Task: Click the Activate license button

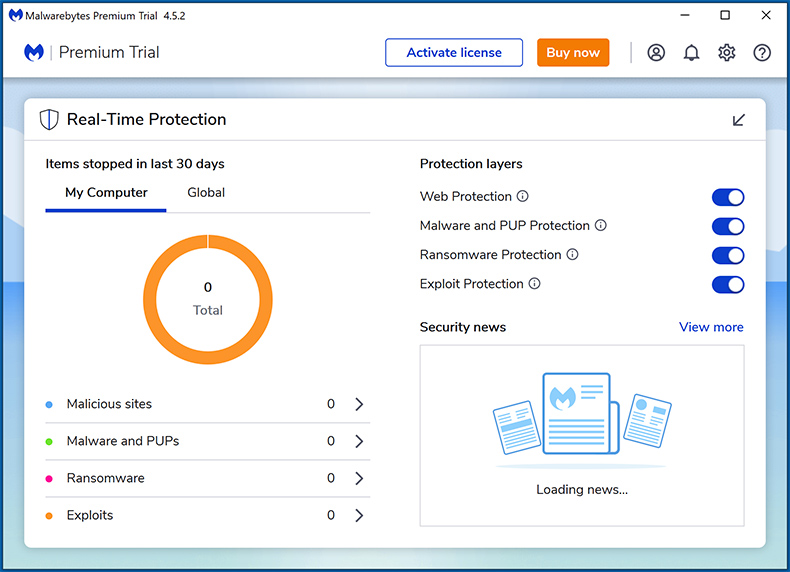Action: (x=454, y=52)
